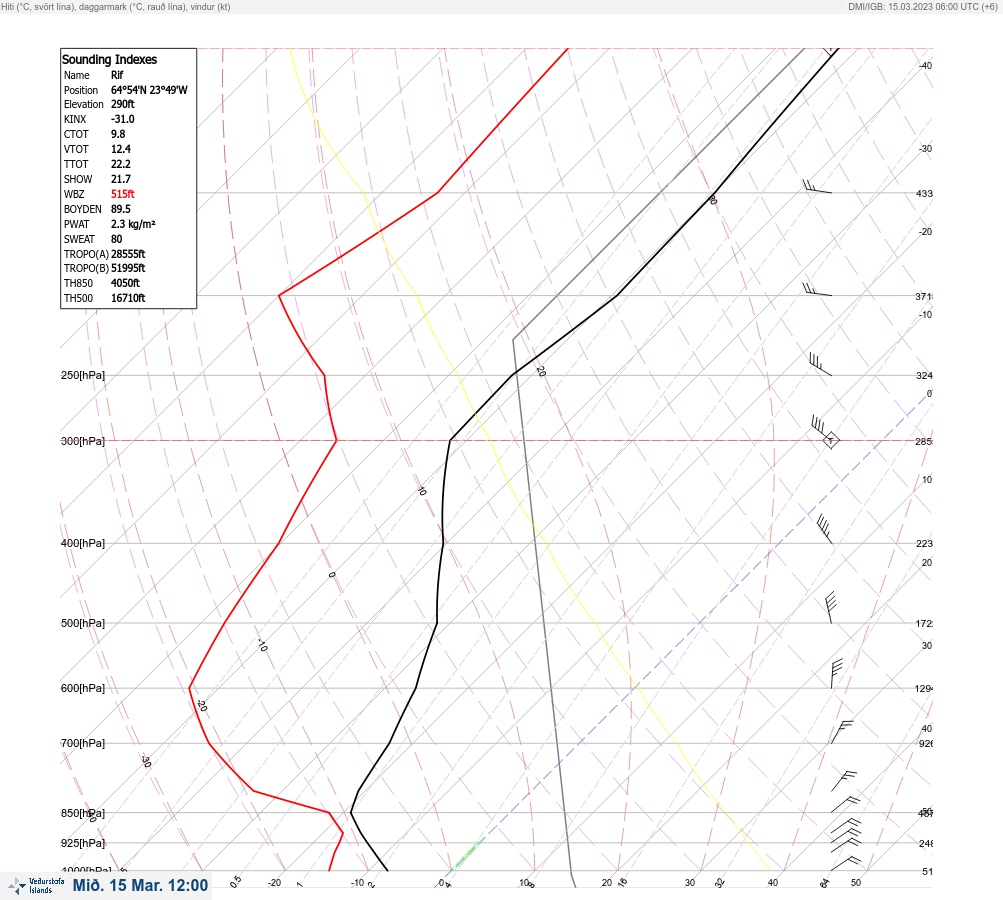This screenshot has width=1003, height=900.
Task: Click the 50 label on bottom temperature axis
Action: [x=856, y=883]
